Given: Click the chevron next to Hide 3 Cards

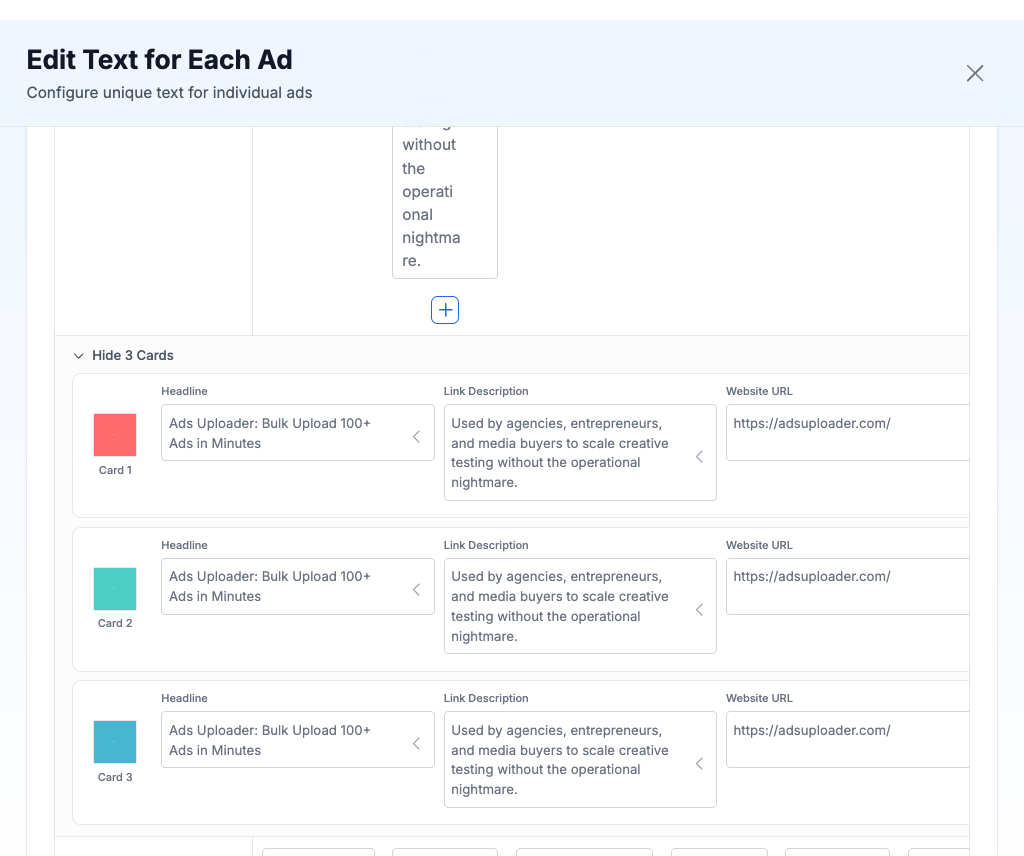Looking at the screenshot, I should coord(78,355).
